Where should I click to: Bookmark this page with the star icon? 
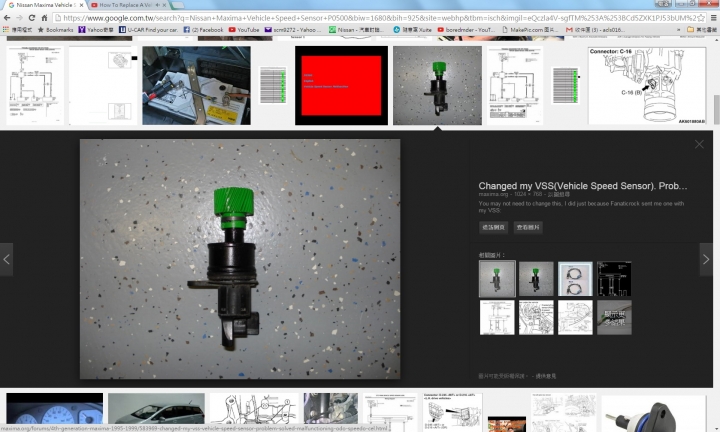(701, 18)
